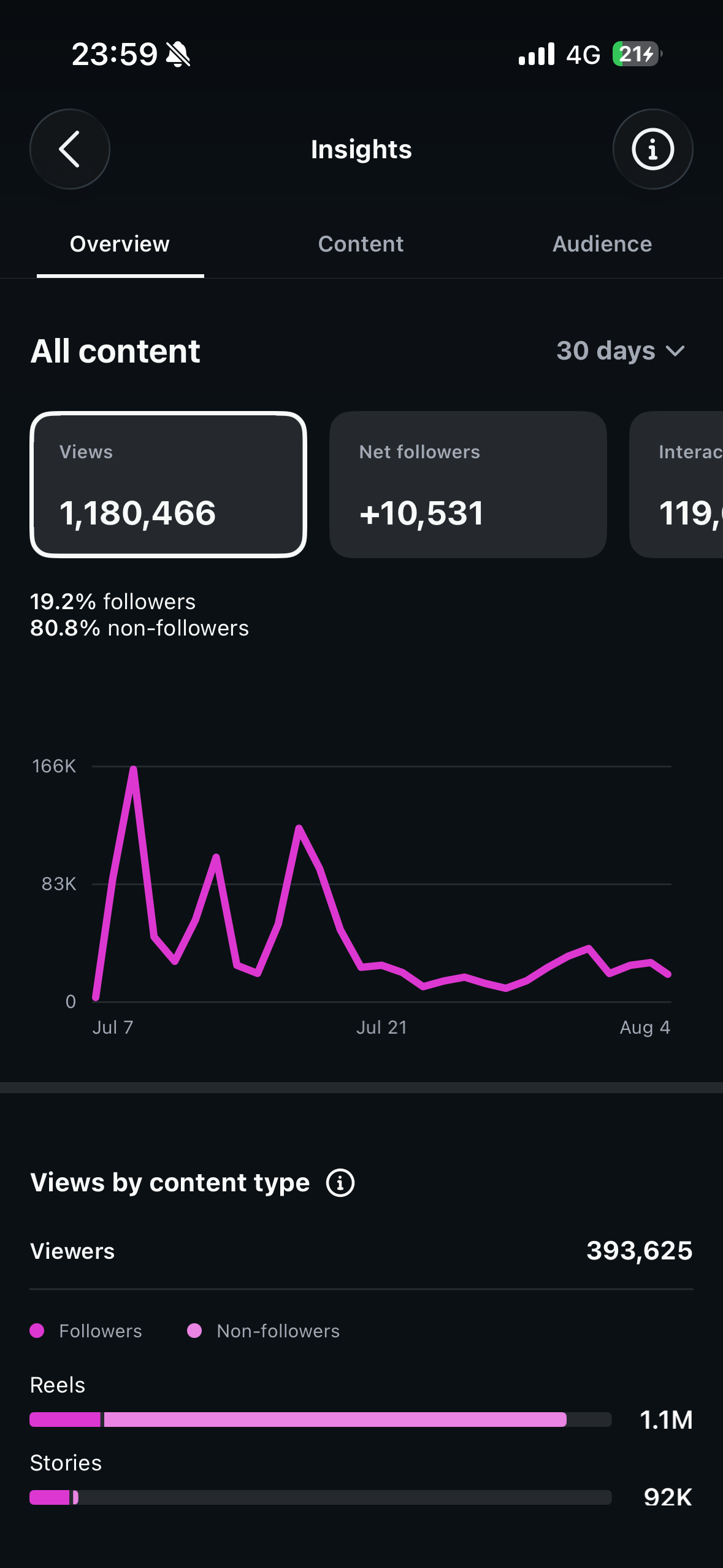
Task: Select the Overview tab
Action: coord(120,244)
